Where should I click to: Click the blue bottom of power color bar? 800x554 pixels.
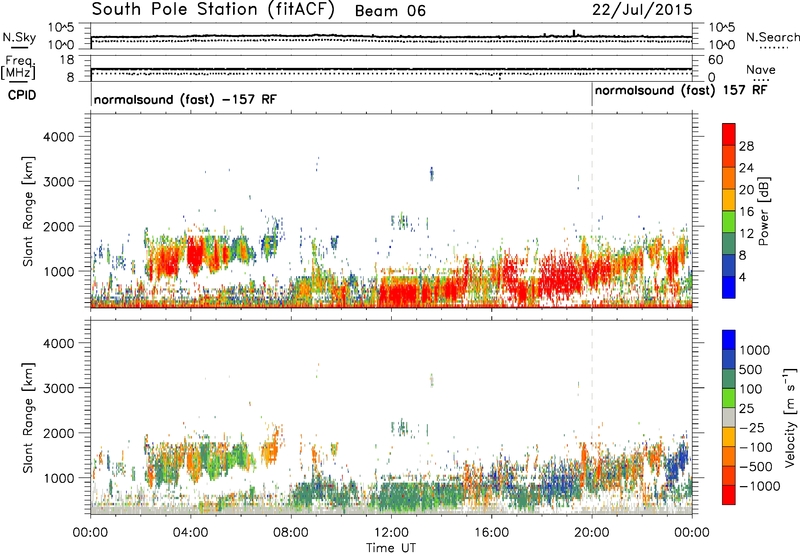point(729,287)
